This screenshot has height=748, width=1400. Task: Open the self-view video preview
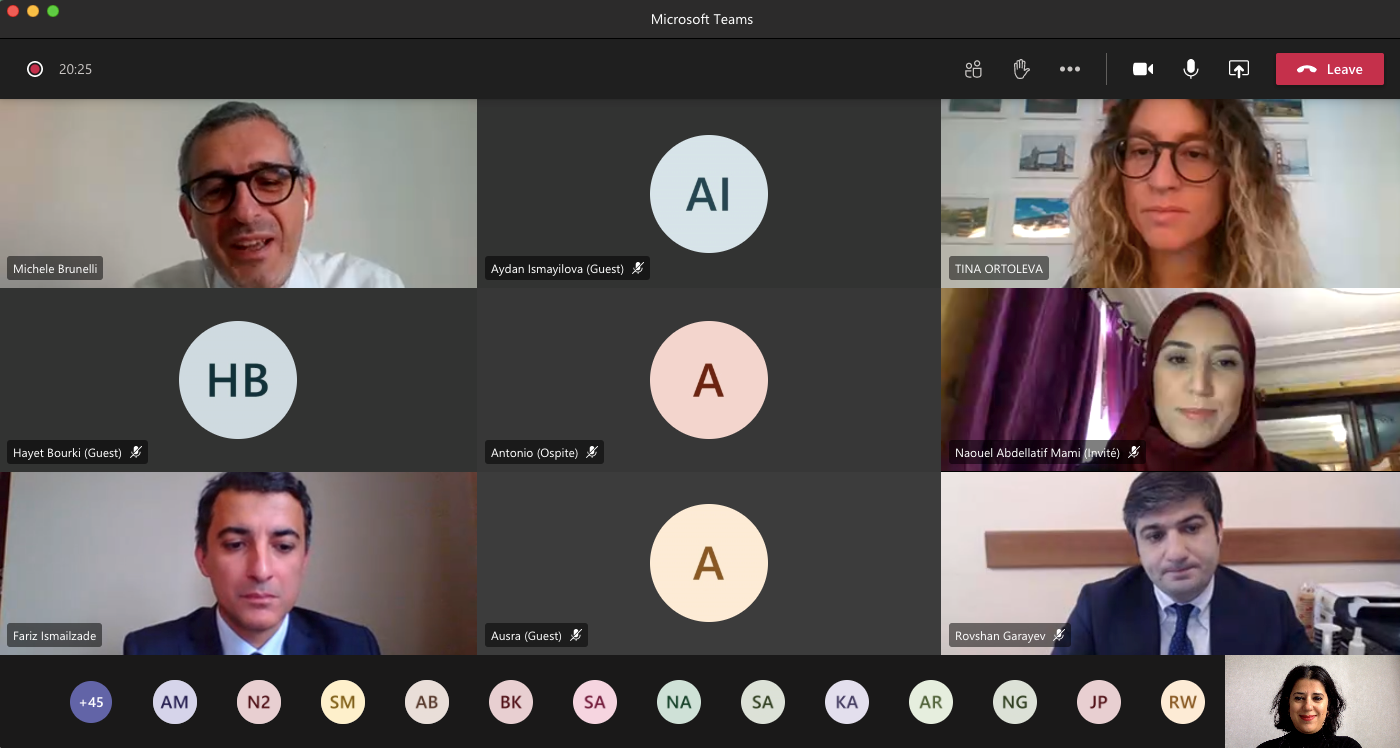pos(1312,701)
